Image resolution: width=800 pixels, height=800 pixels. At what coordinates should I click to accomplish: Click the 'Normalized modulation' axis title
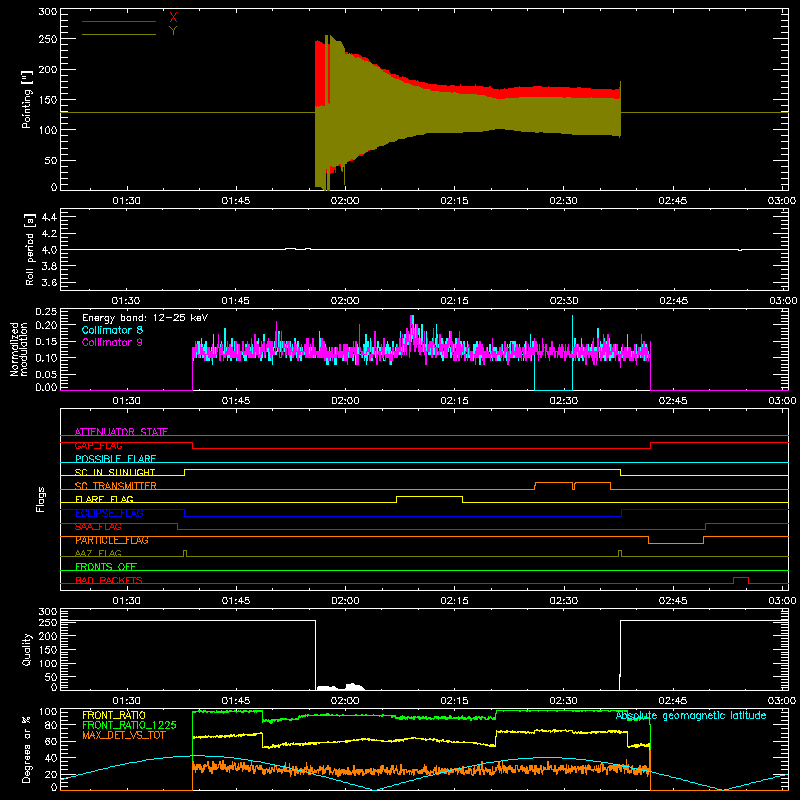[20, 349]
